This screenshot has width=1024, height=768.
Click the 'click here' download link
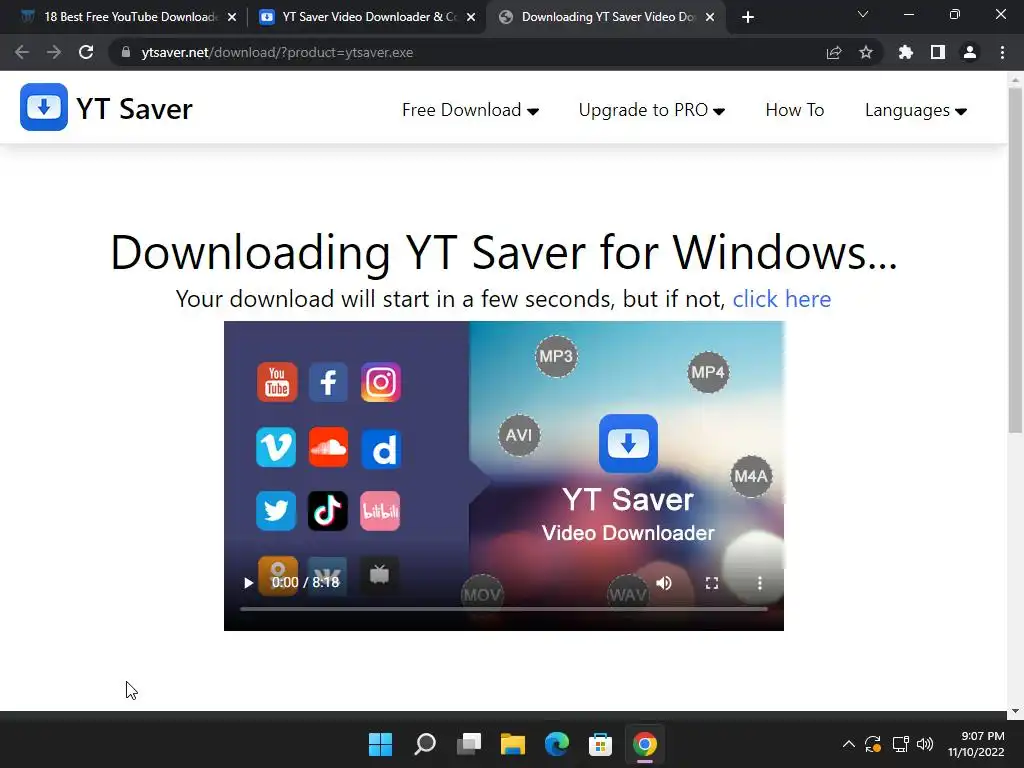(782, 299)
